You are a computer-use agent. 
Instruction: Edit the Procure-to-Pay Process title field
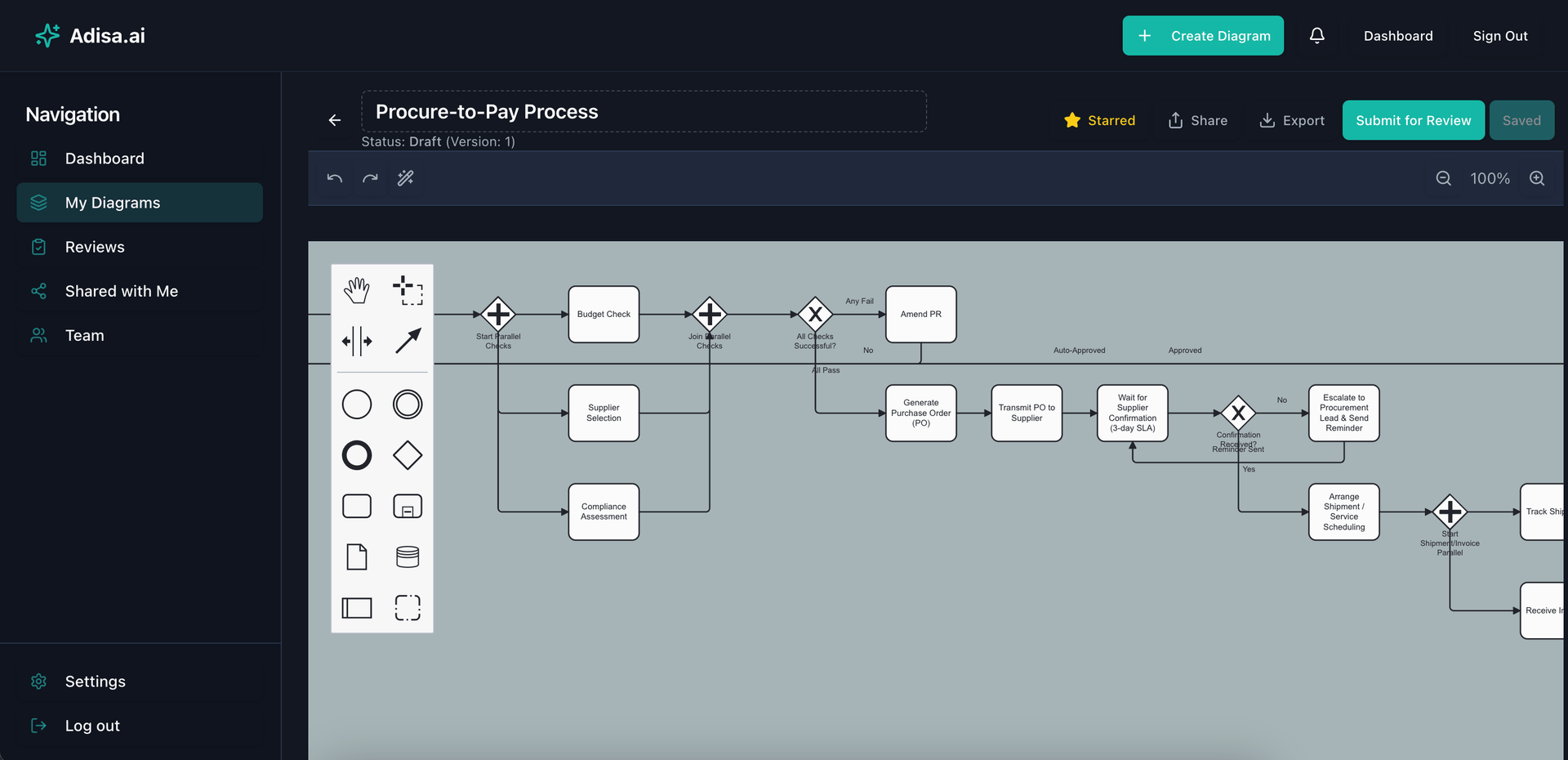(644, 111)
